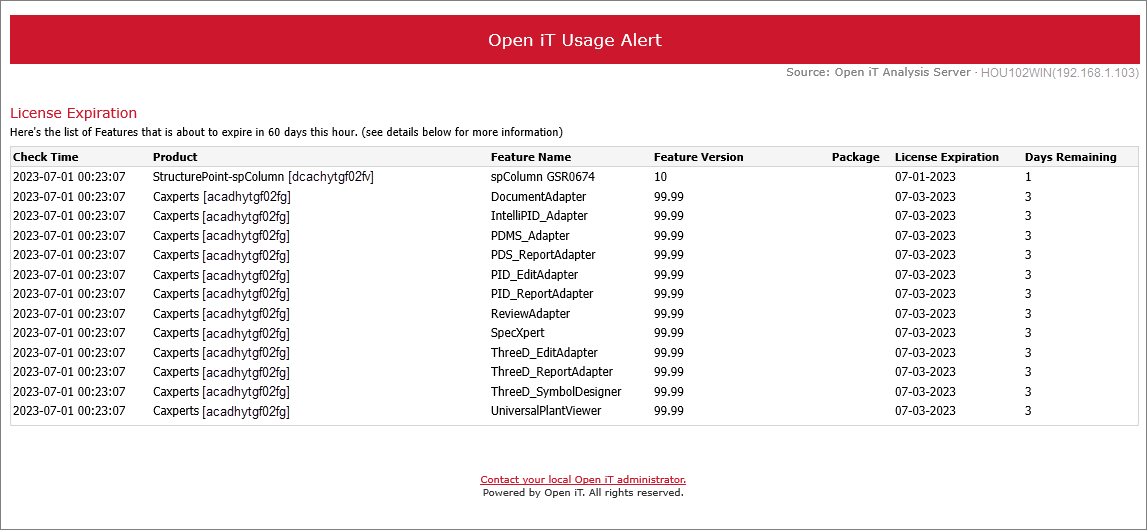Select the ThreeD_EditAdapter feature name
Image resolution: width=1147 pixels, height=530 pixels.
pyautogui.click(x=544, y=352)
